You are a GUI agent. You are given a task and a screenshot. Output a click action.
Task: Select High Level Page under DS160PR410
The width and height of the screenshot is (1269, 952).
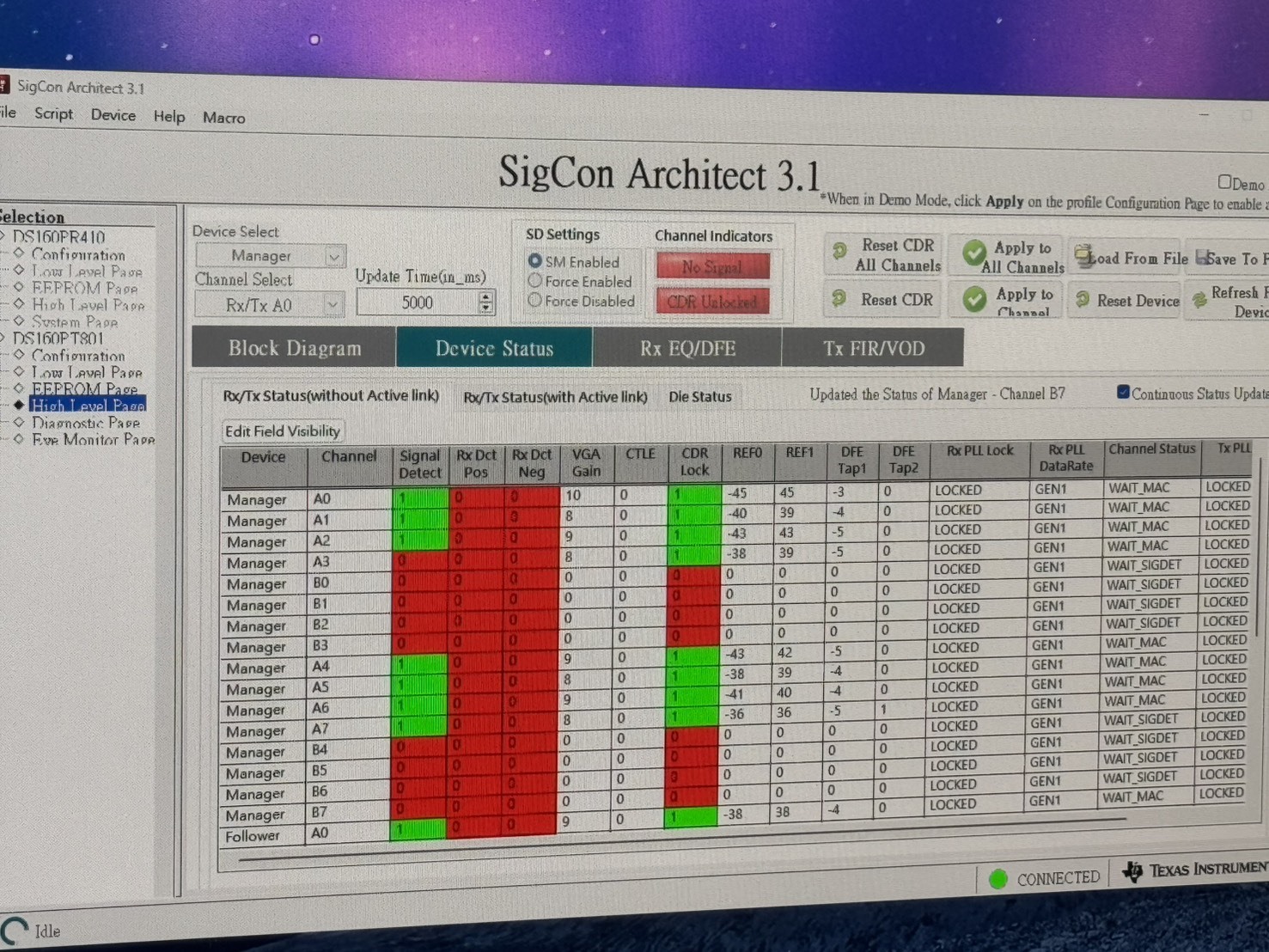tap(88, 304)
